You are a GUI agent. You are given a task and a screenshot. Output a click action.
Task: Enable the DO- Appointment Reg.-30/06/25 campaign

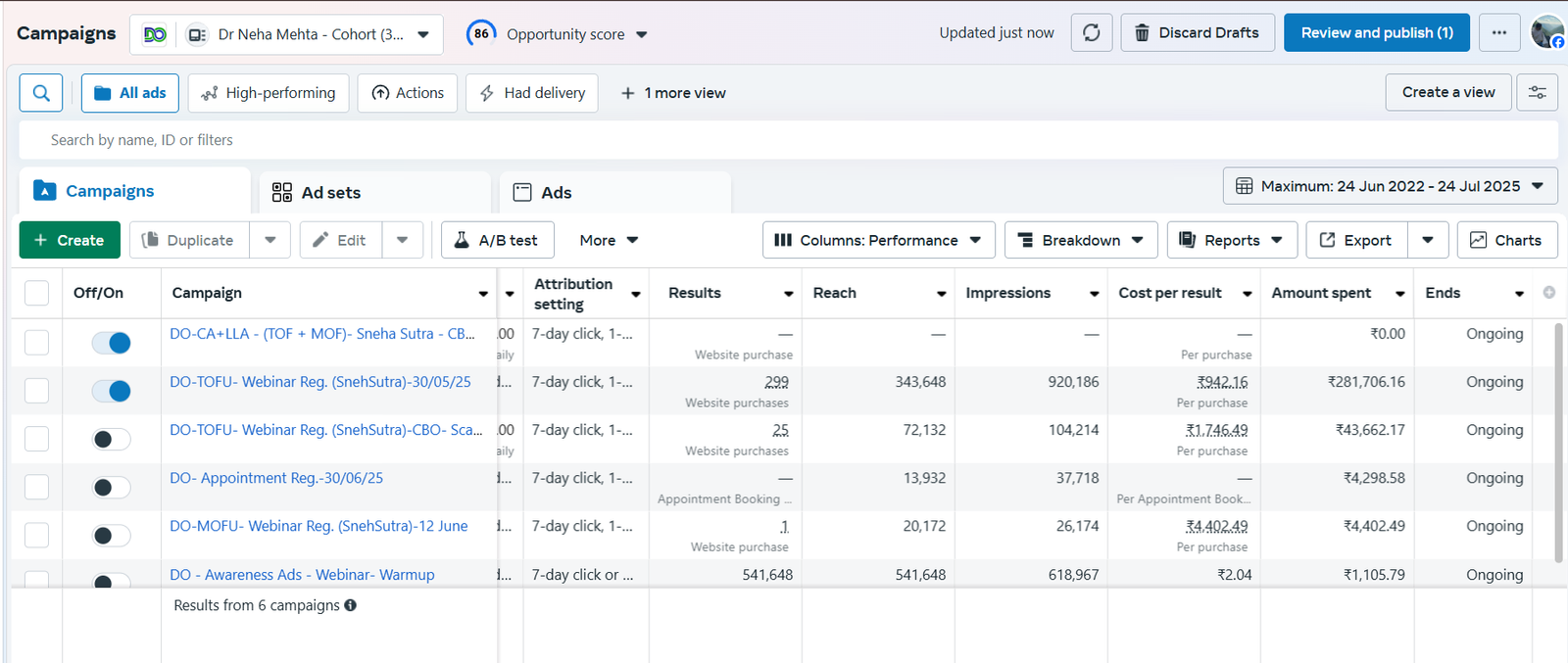pyautogui.click(x=112, y=488)
